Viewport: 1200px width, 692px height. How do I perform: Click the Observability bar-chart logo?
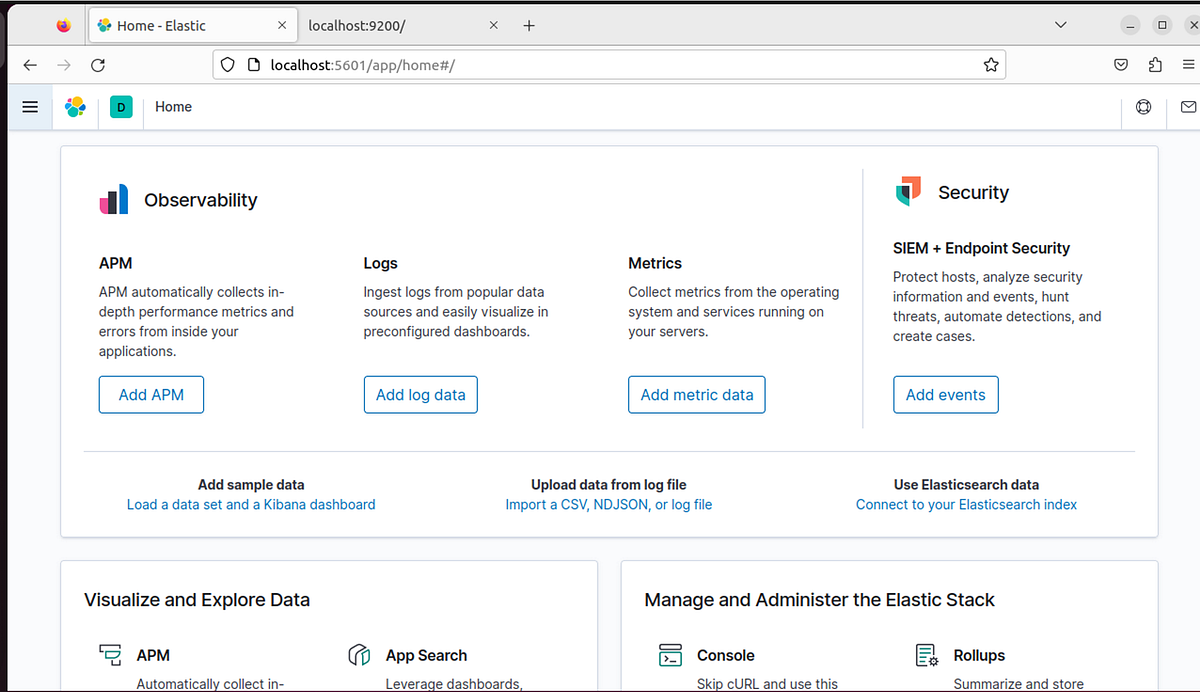pyautogui.click(x=113, y=199)
